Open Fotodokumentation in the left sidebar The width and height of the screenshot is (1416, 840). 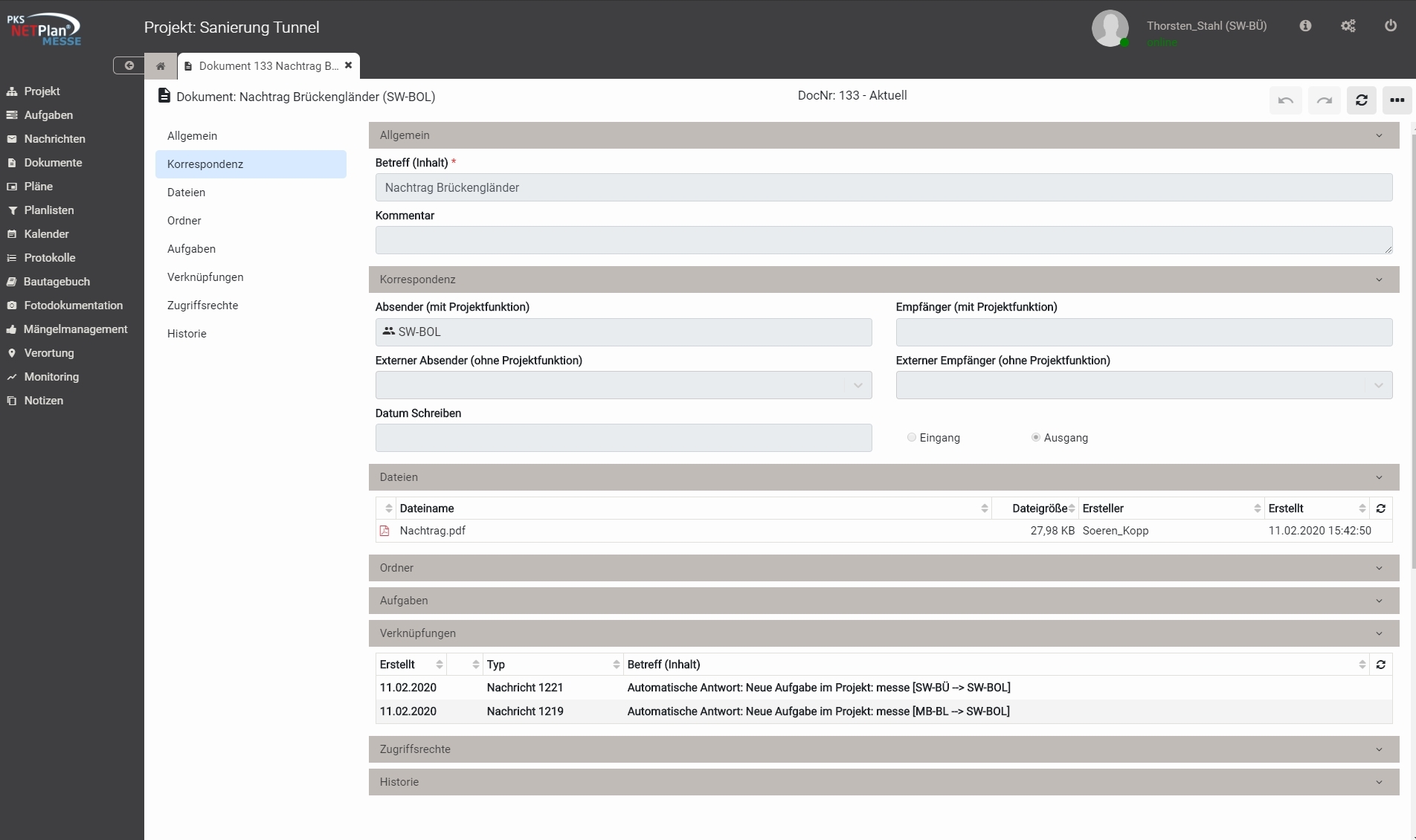(x=72, y=306)
